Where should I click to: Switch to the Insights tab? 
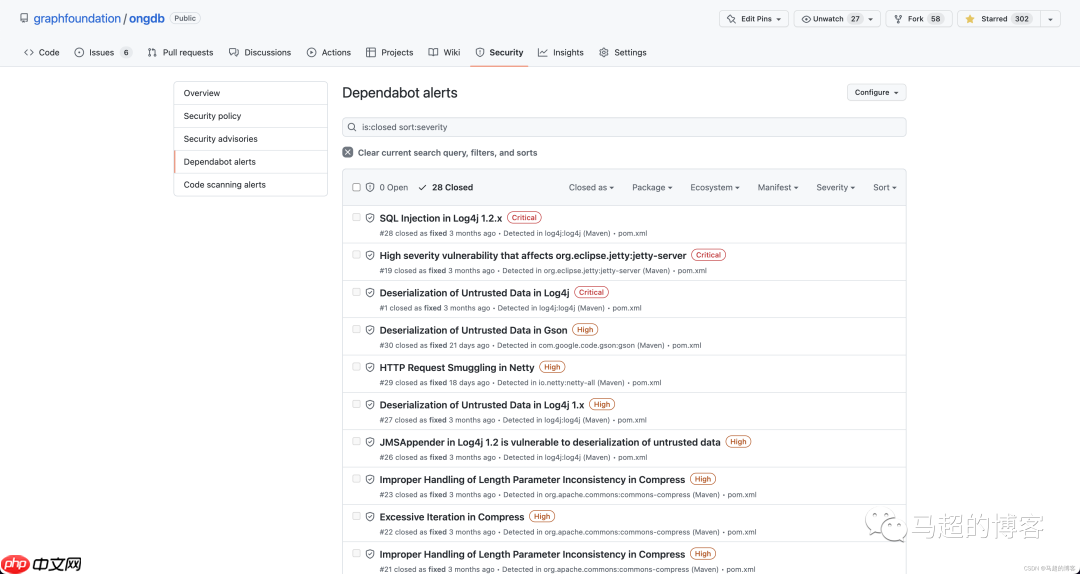(561, 52)
